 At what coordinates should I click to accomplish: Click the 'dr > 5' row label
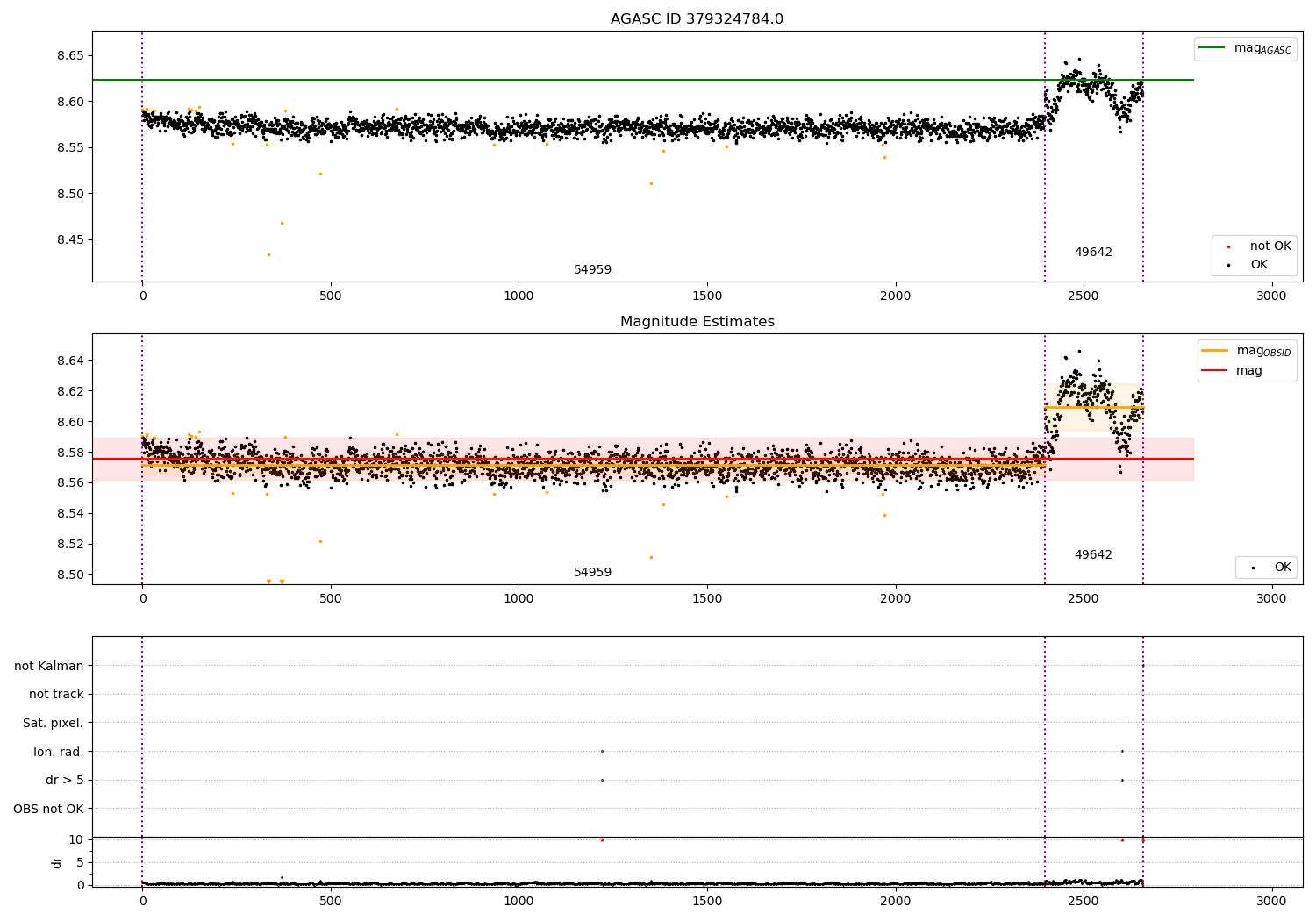click(x=65, y=781)
